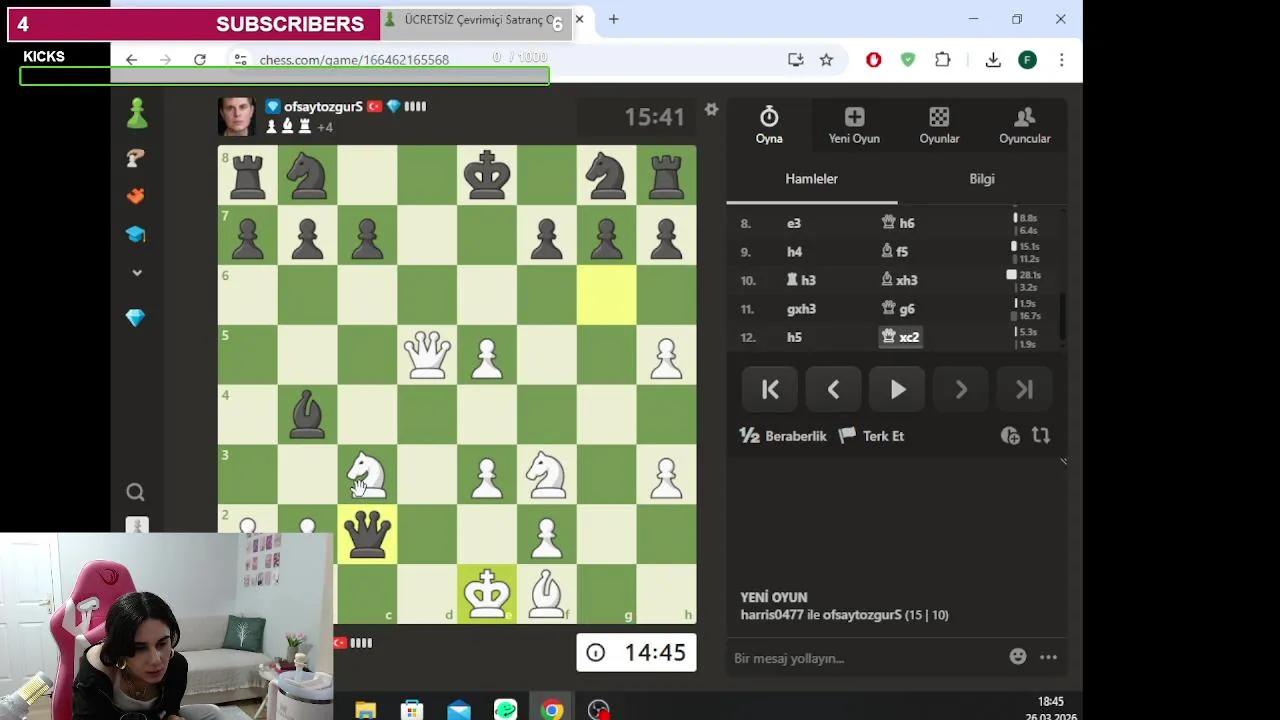Open Chrome three-dot menu
This screenshot has height=720, width=1280.
point(1061,60)
